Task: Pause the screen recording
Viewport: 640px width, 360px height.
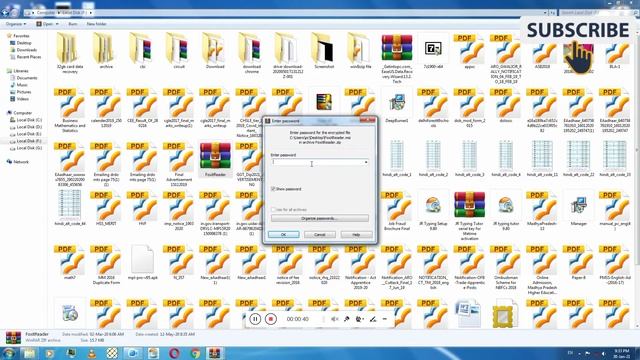Action: 255,319
